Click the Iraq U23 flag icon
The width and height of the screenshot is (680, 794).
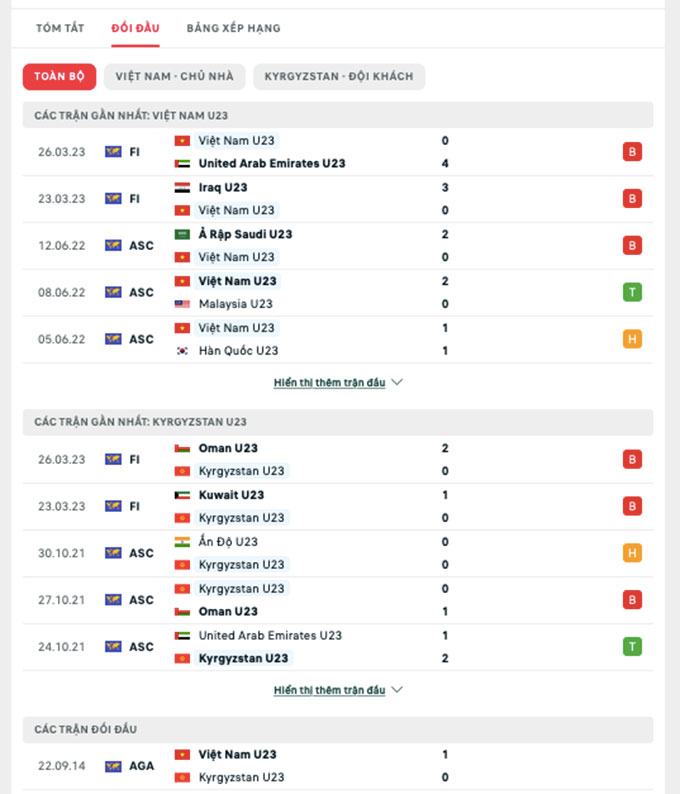click(x=182, y=188)
